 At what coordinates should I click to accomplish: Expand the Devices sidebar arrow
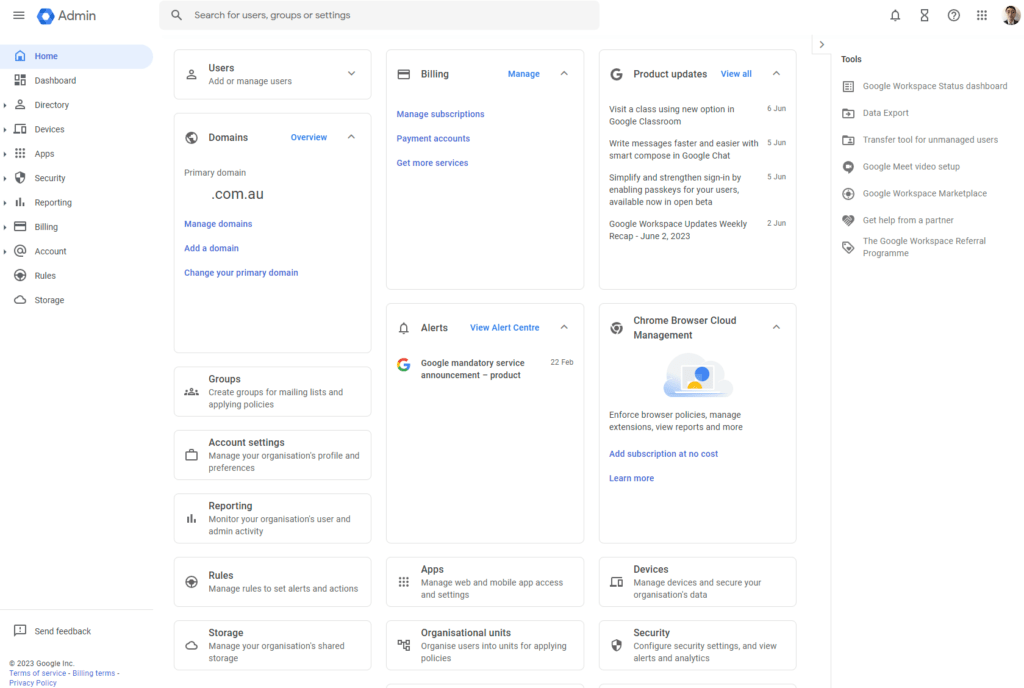[x=5, y=129]
